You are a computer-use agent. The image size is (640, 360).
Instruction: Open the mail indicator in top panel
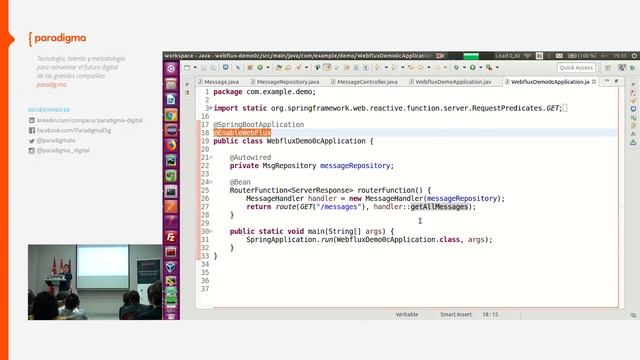(559, 56)
